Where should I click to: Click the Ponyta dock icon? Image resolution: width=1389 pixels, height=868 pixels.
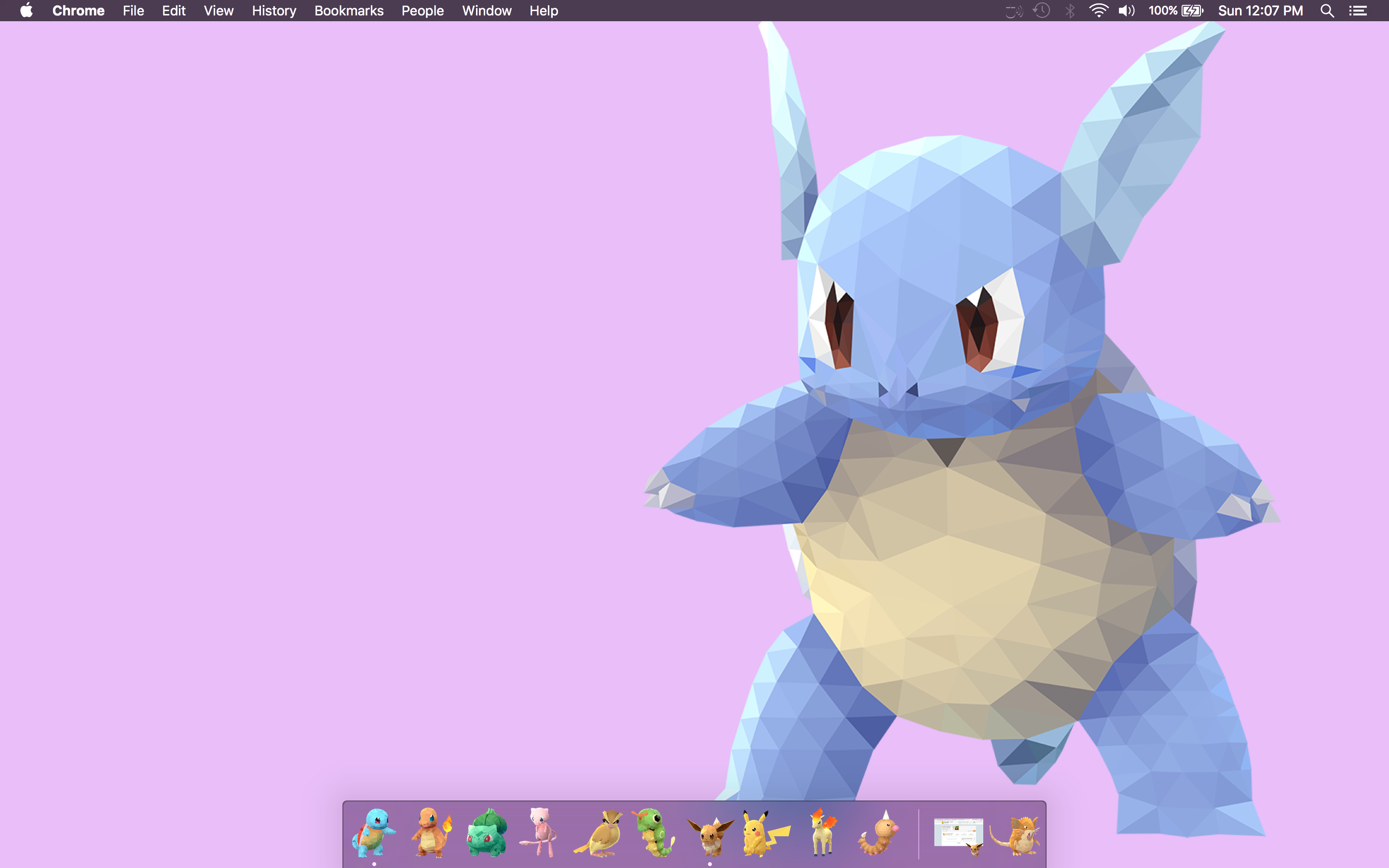(822, 832)
